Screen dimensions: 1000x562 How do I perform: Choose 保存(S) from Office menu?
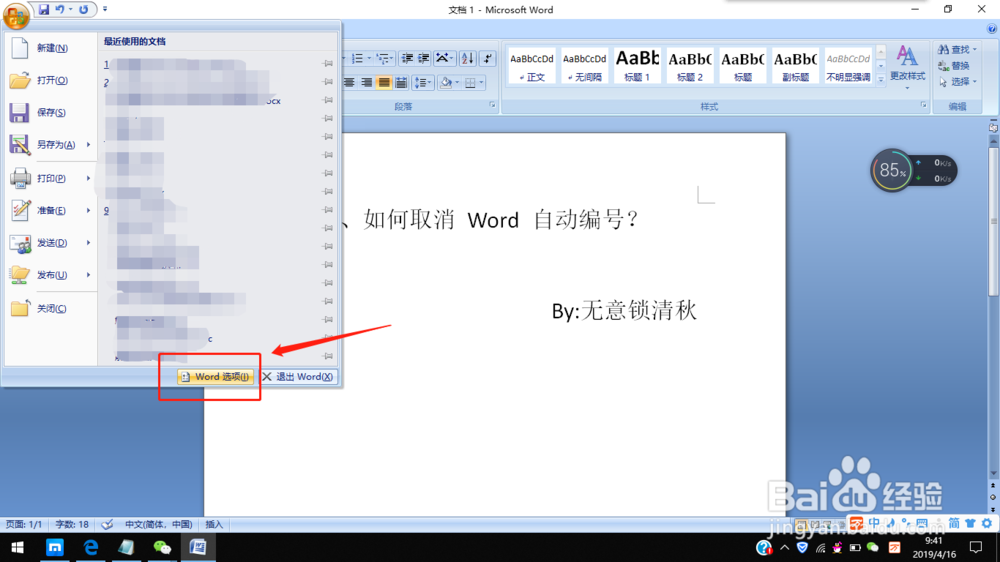(50, 112)
